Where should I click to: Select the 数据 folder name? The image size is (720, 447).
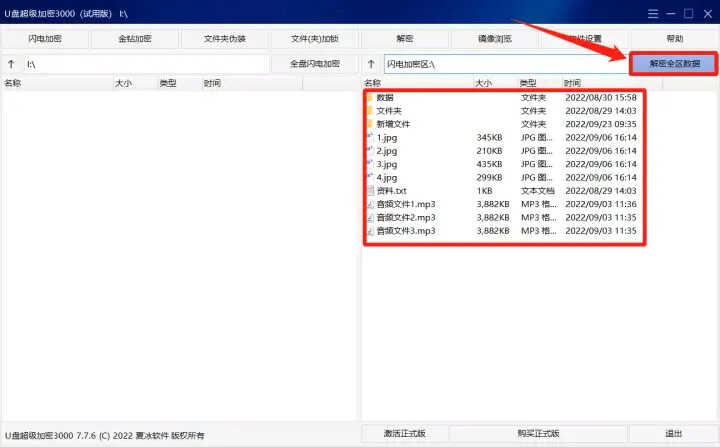[385, 97]
